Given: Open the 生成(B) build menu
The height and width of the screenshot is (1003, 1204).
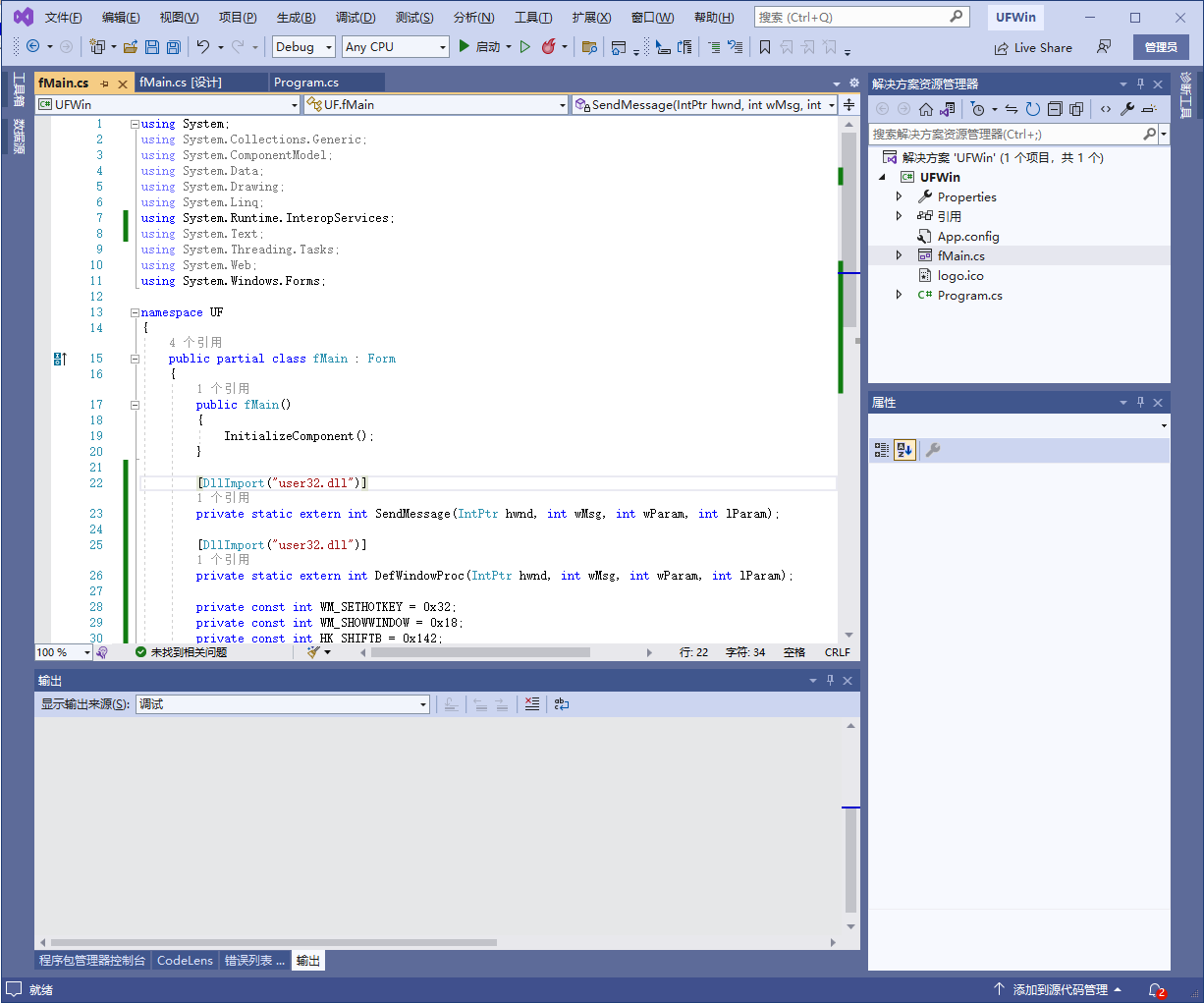Looking at the screenshot, I should click(296, 18).
